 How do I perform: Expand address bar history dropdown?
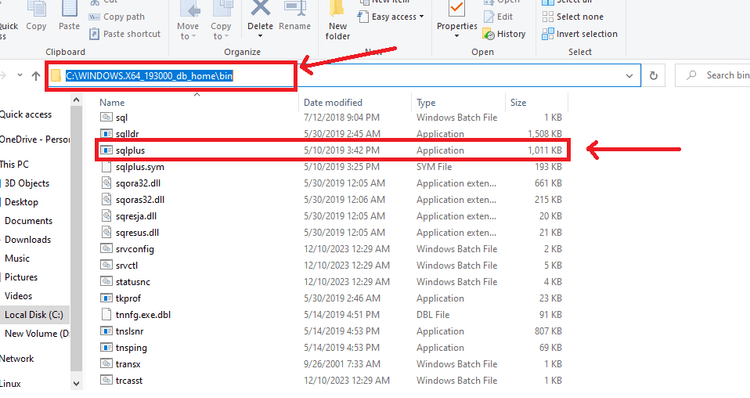pos(629,76)
